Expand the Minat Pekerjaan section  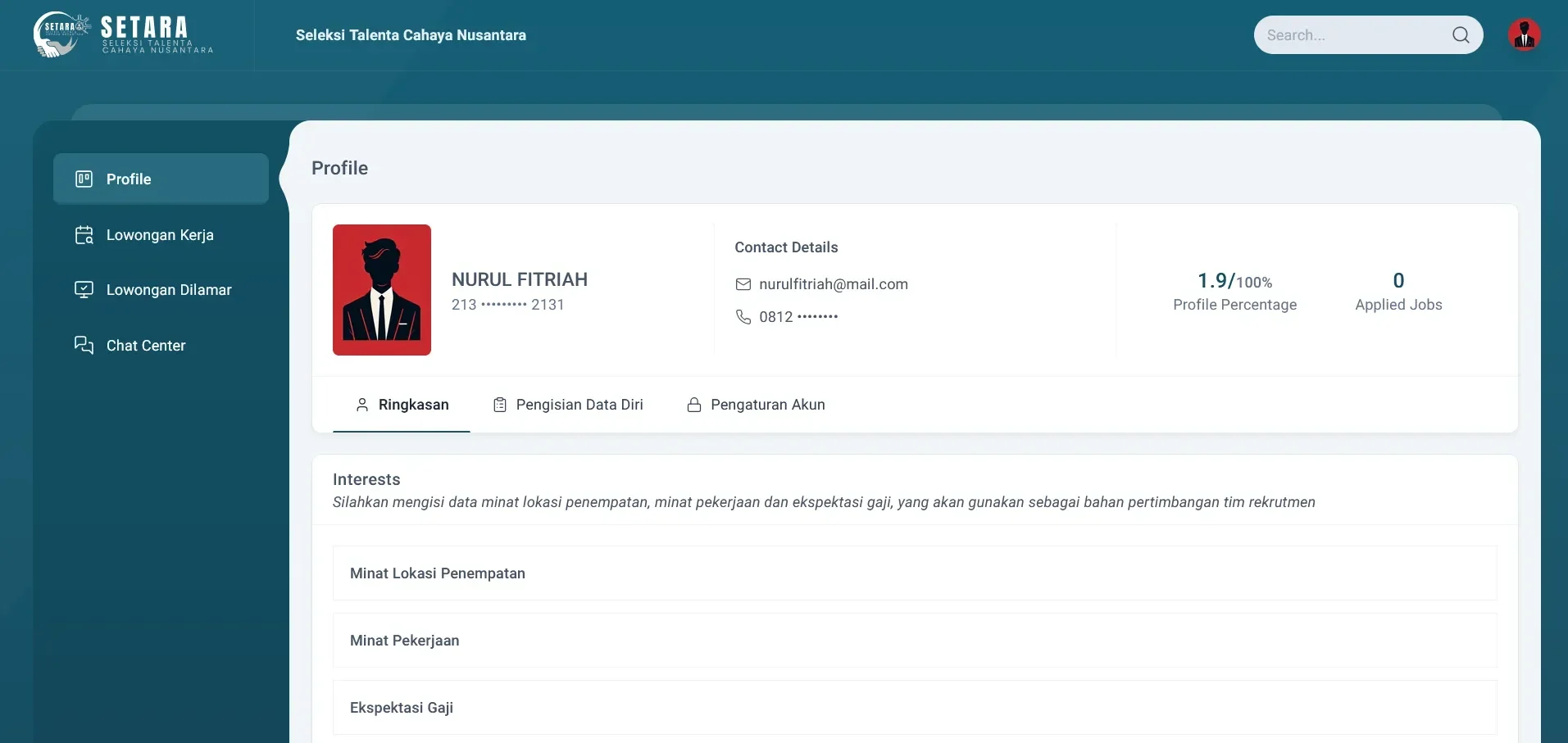[914, 641]
